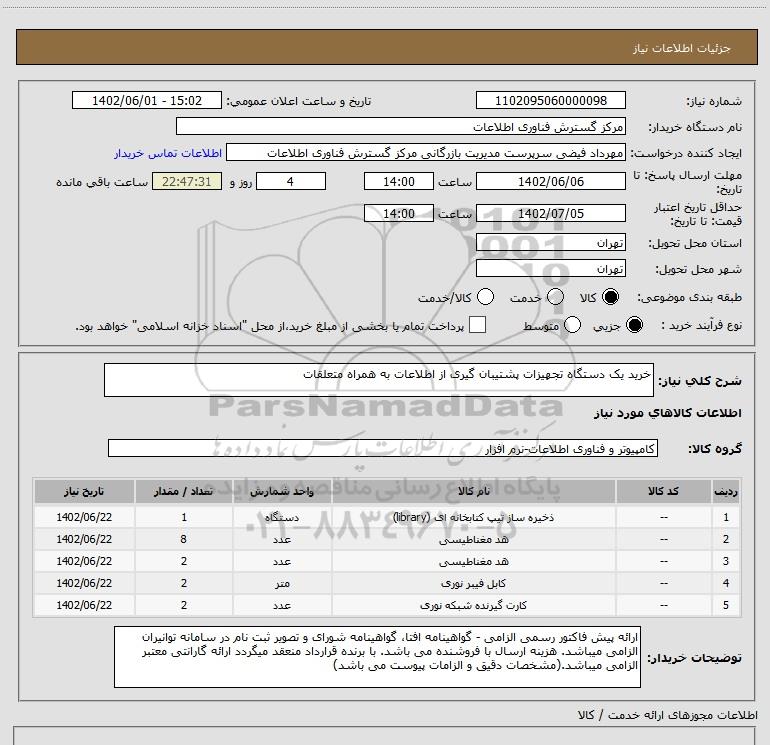The width and height of the screenshot is (770, 745).
Task: Click the نام دستگاه خریدار field
Action: click(401, 126)
